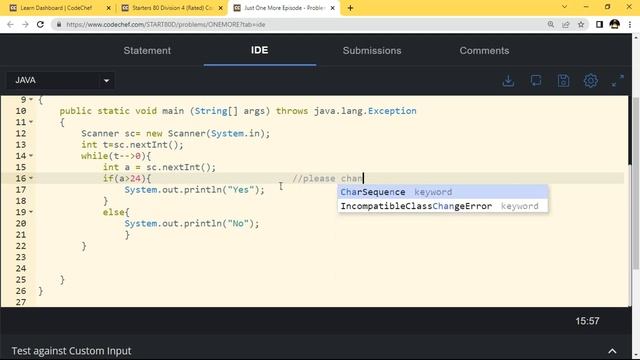Save the code with the floppy disk icon

(x=563, y=80)
